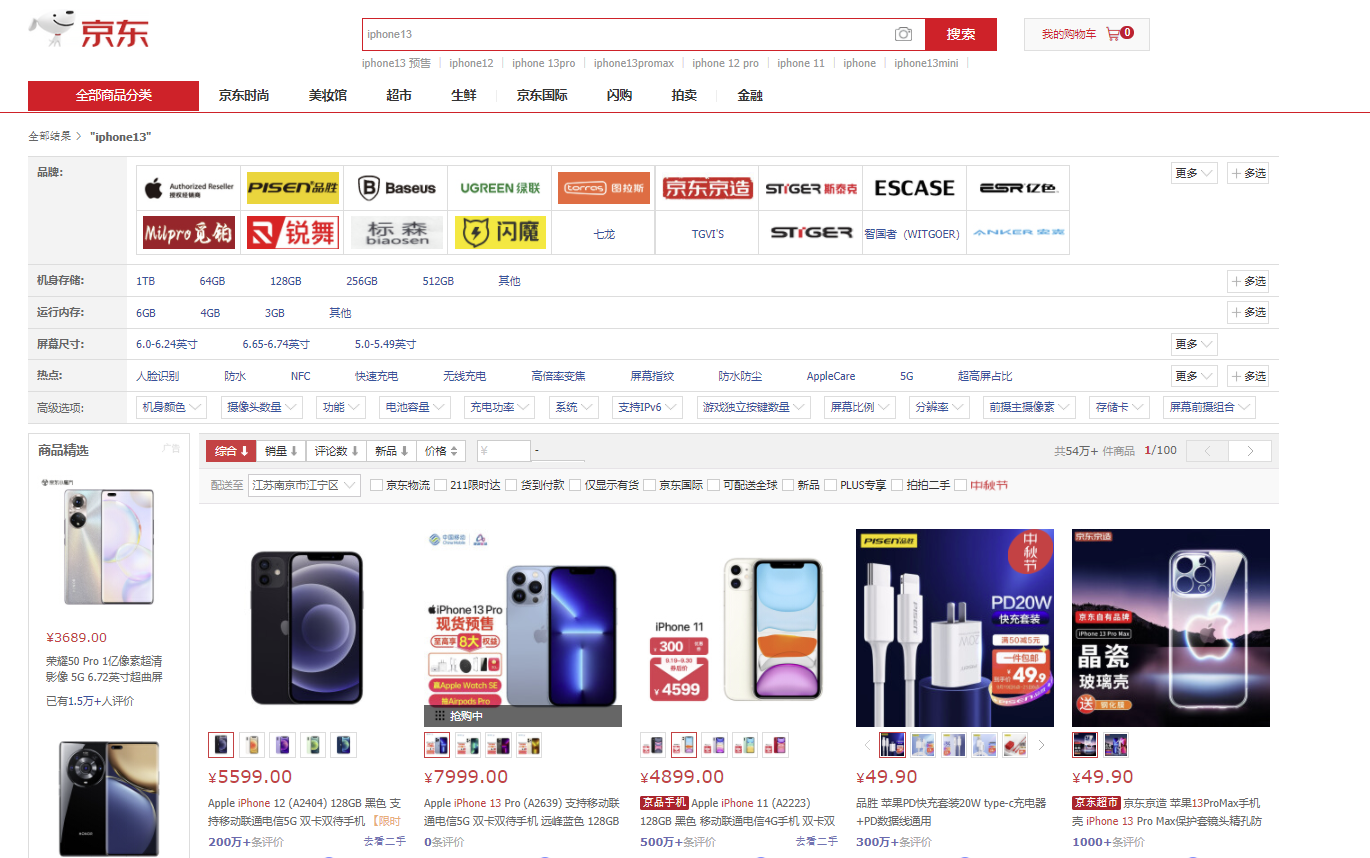Expand the 分辨率 dropdown
Image resolution: width=1370 pixels, height=858 pixels.
pos(940,407)
